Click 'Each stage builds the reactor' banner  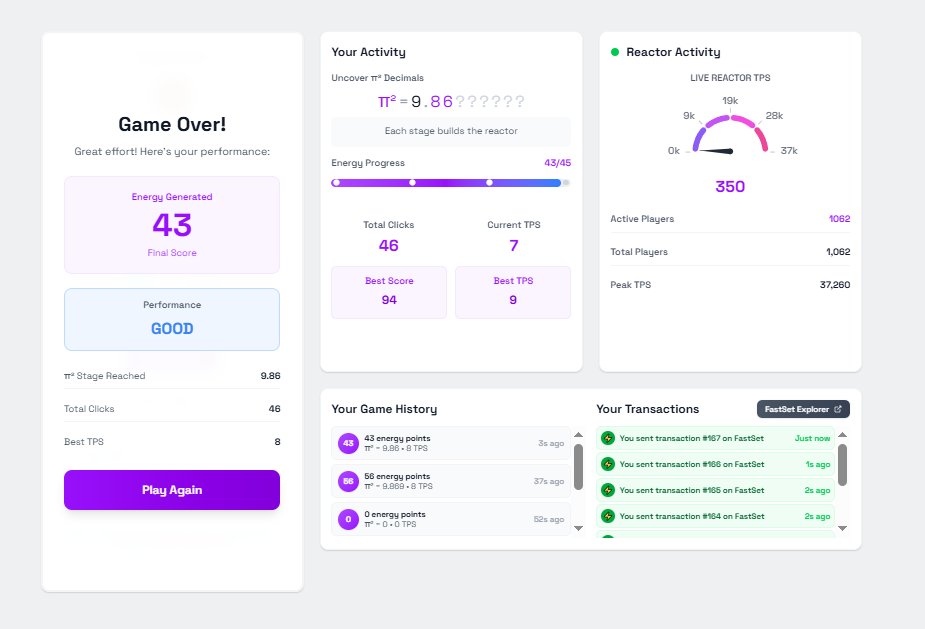(451, 131)
